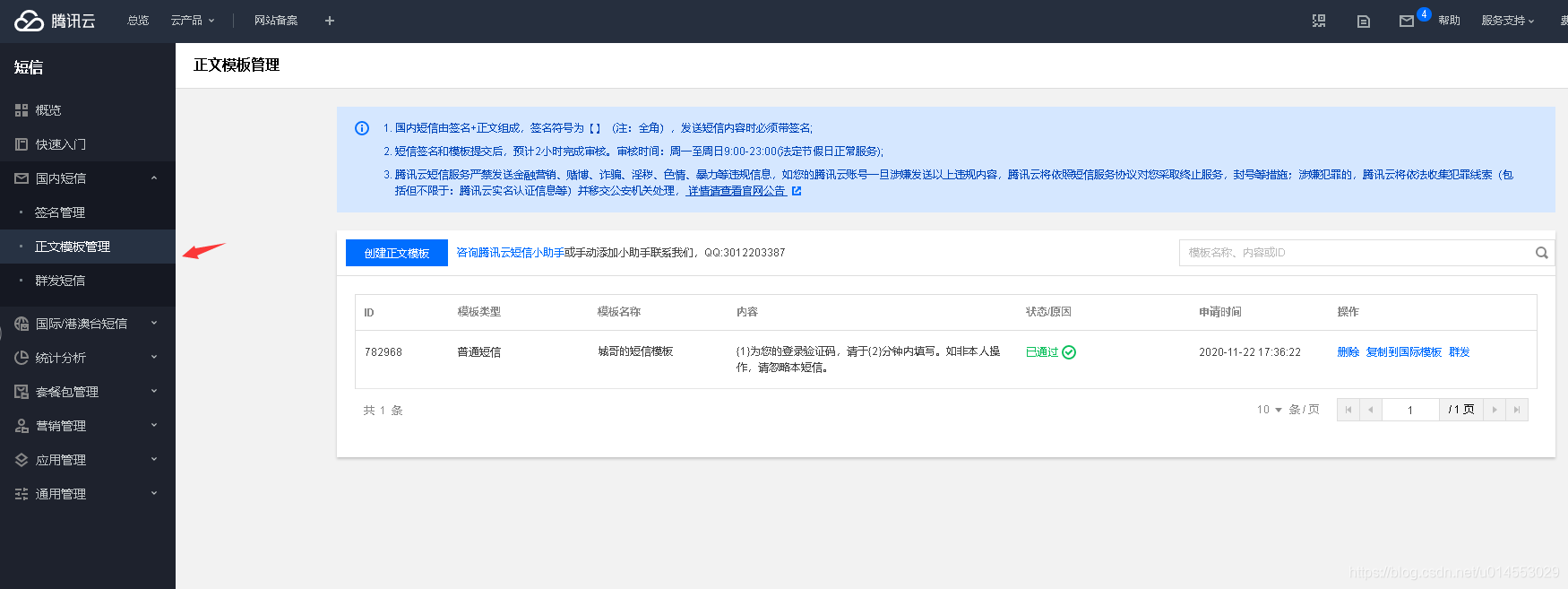1568x589 pixels.
Task: Click the 创建正文模板 button
Action: click(x=397, y=253)
